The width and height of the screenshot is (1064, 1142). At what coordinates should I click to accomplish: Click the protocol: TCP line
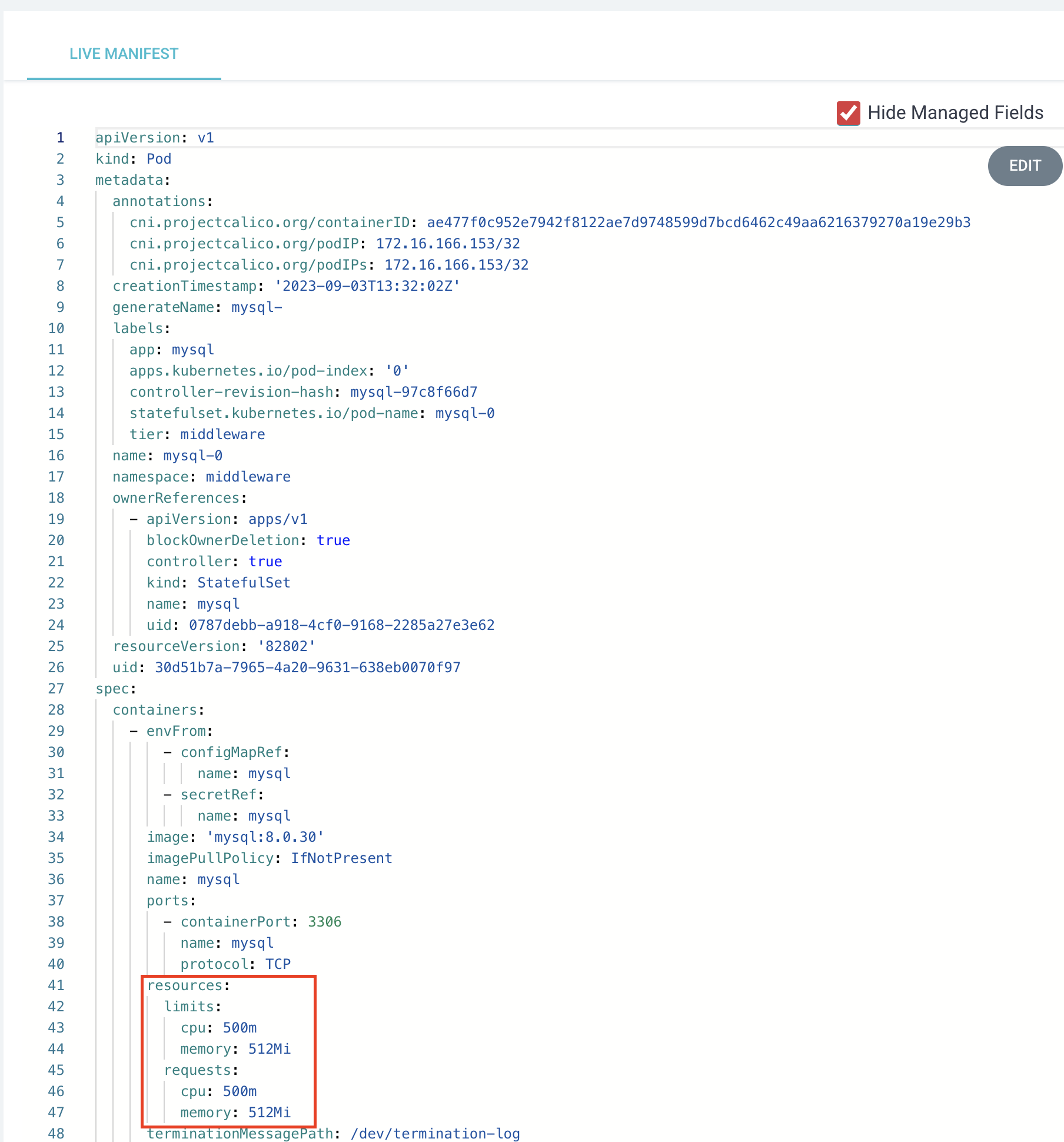click(x=236, y=964)
